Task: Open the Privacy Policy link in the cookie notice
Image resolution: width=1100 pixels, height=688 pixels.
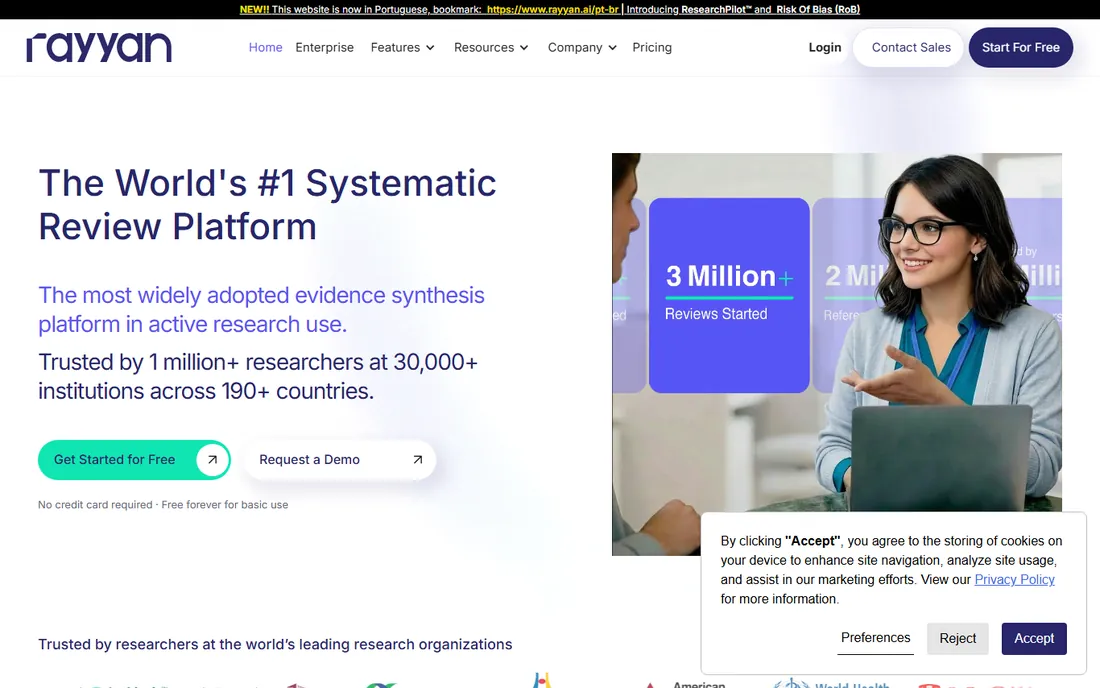Action: [1014, 579]
